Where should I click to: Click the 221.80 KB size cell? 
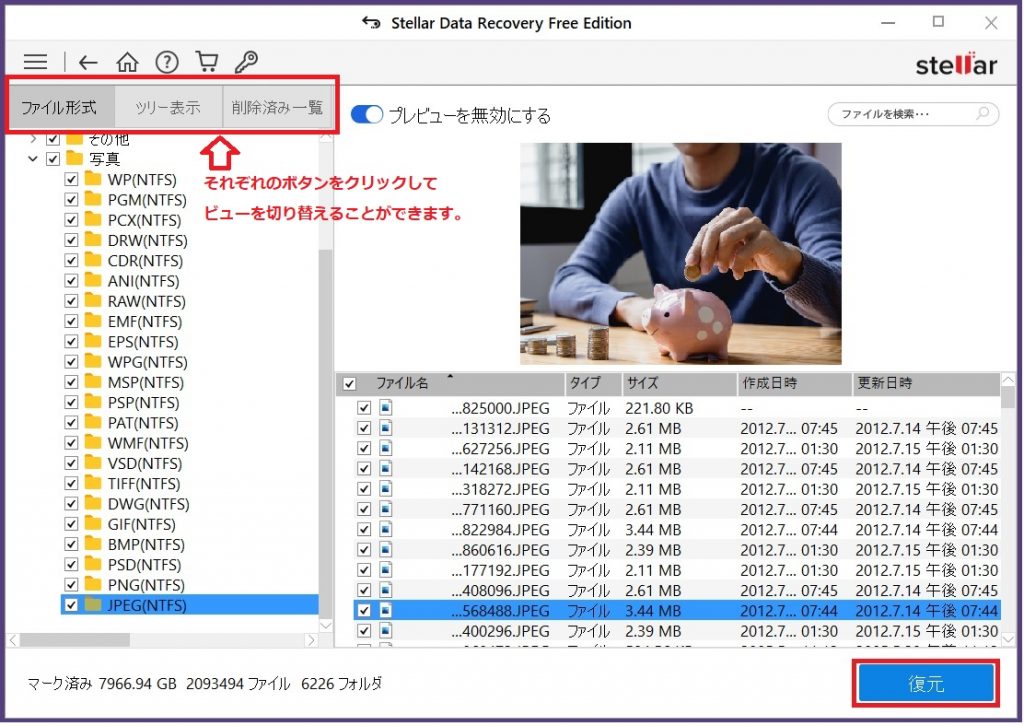(x=659, y=408)
